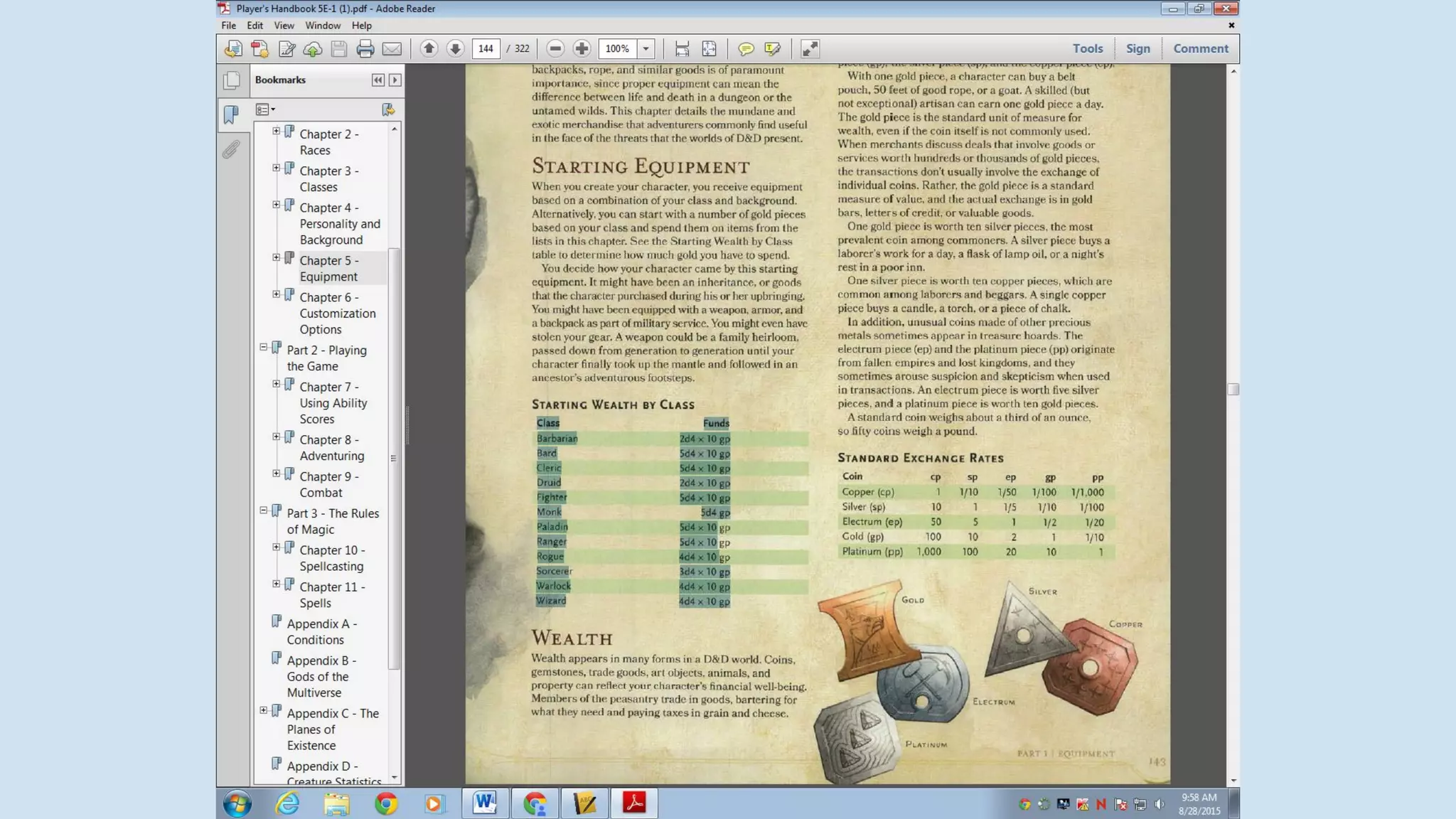Open the Comment pane

(x=1200, y=48)
